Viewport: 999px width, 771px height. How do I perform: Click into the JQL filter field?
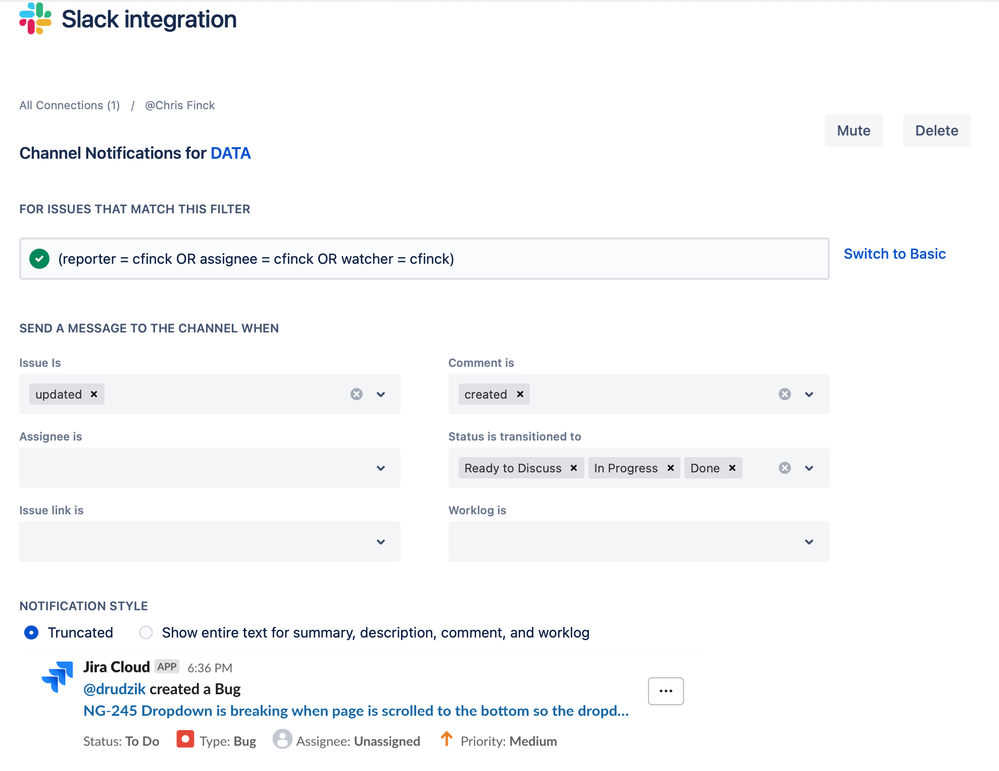click(x=424, y=259)
